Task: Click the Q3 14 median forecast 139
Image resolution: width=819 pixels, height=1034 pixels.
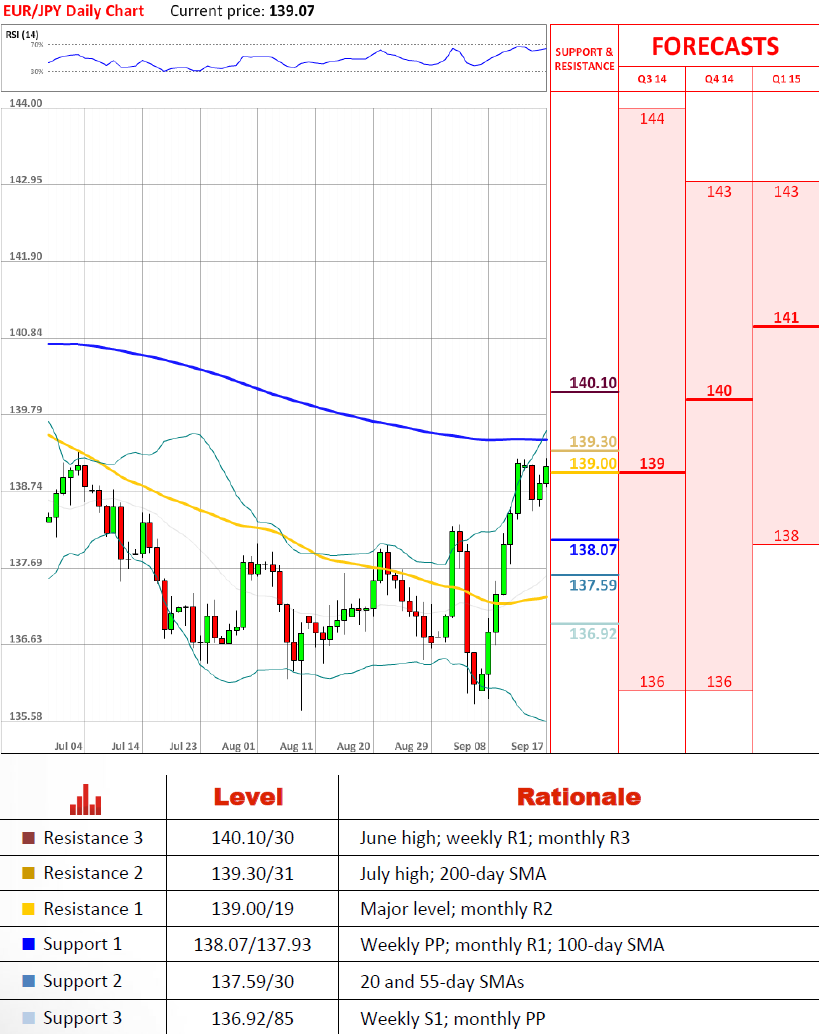Action: click(652, 464)
